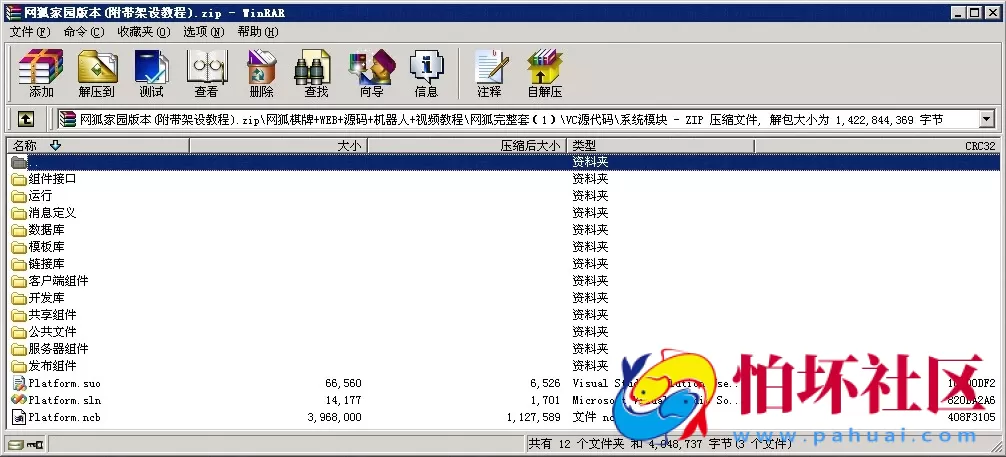Open the Comment (注释) tool

tap(490, 73)
